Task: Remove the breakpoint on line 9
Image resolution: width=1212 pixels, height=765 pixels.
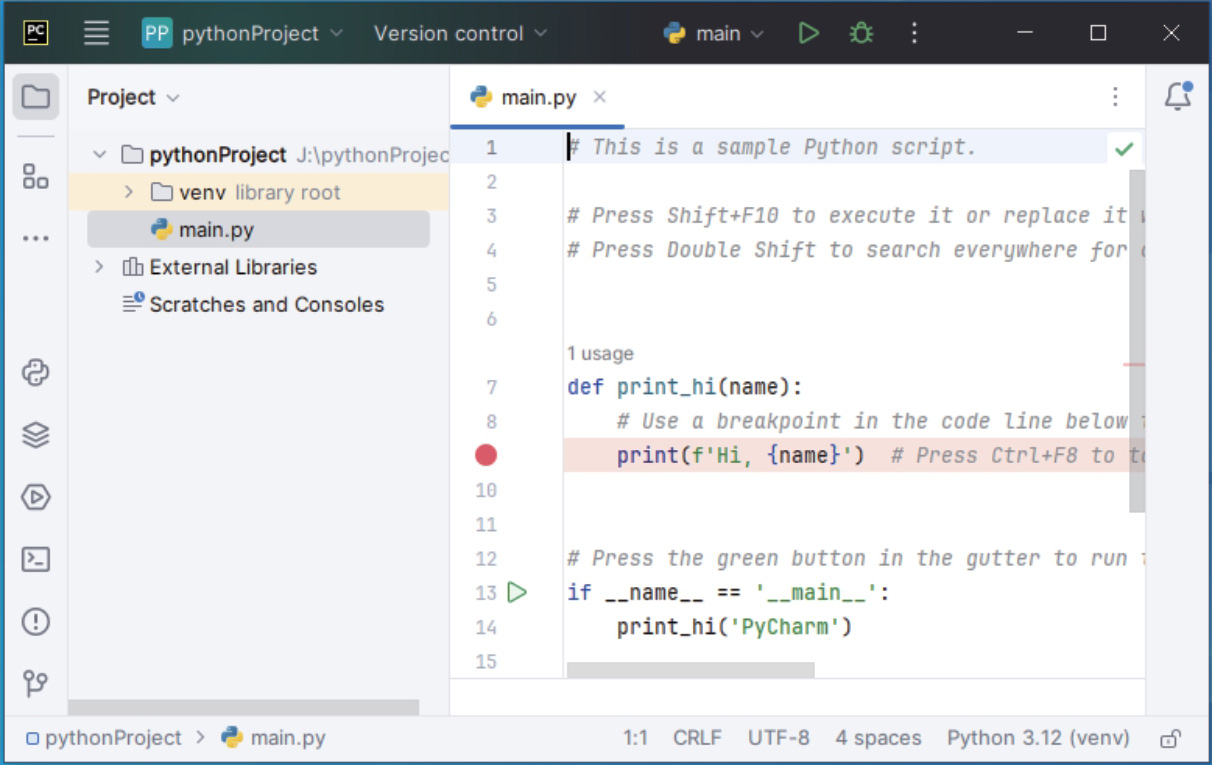Action: coord(486,456)
